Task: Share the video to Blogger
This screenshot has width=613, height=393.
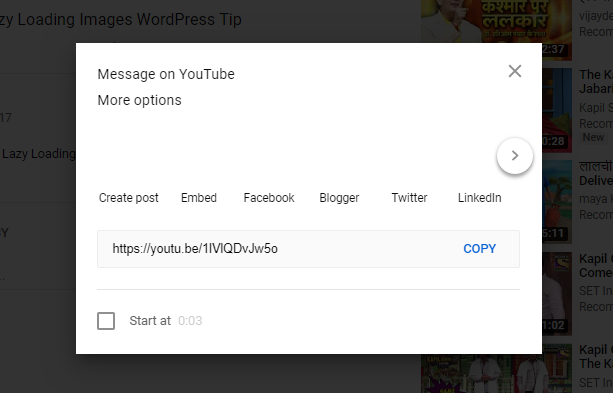Action: click(339, 198)
